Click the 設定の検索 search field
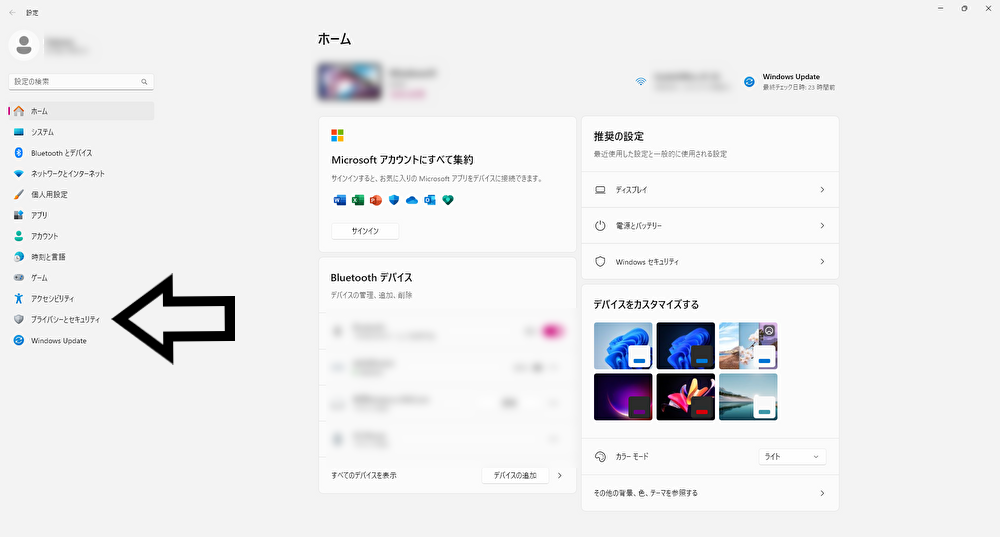 [x=81, y=82]
